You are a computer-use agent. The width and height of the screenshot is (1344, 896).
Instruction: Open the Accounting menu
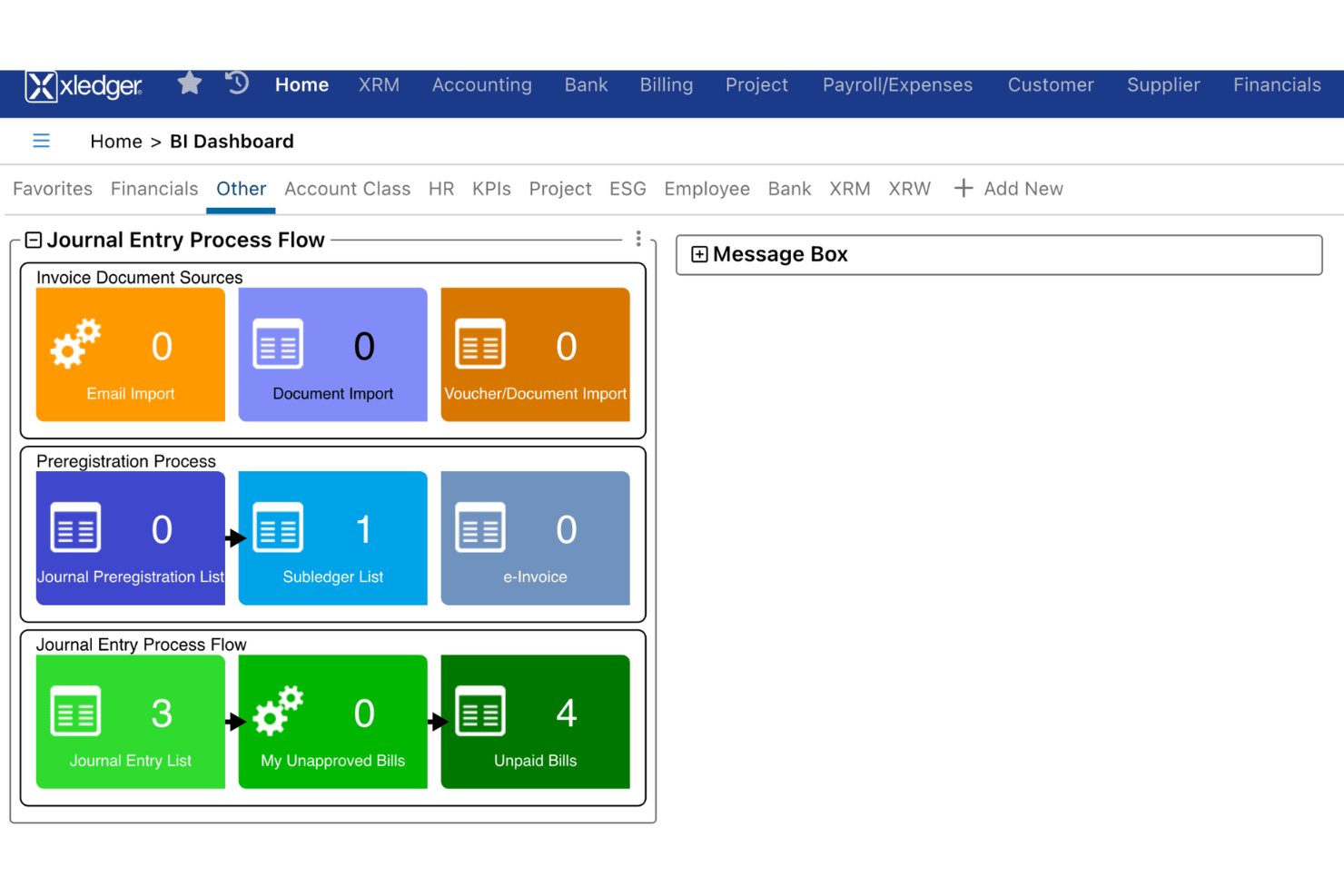482,85
